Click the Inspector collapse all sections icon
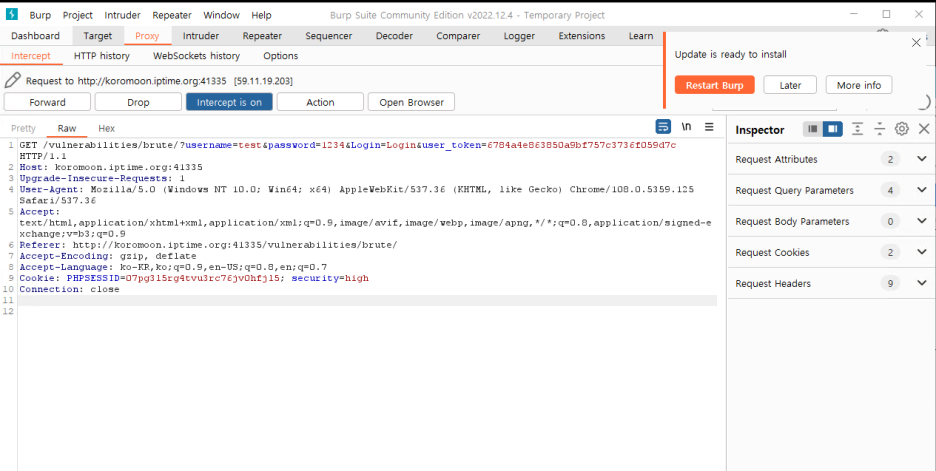 pos(879,129)
